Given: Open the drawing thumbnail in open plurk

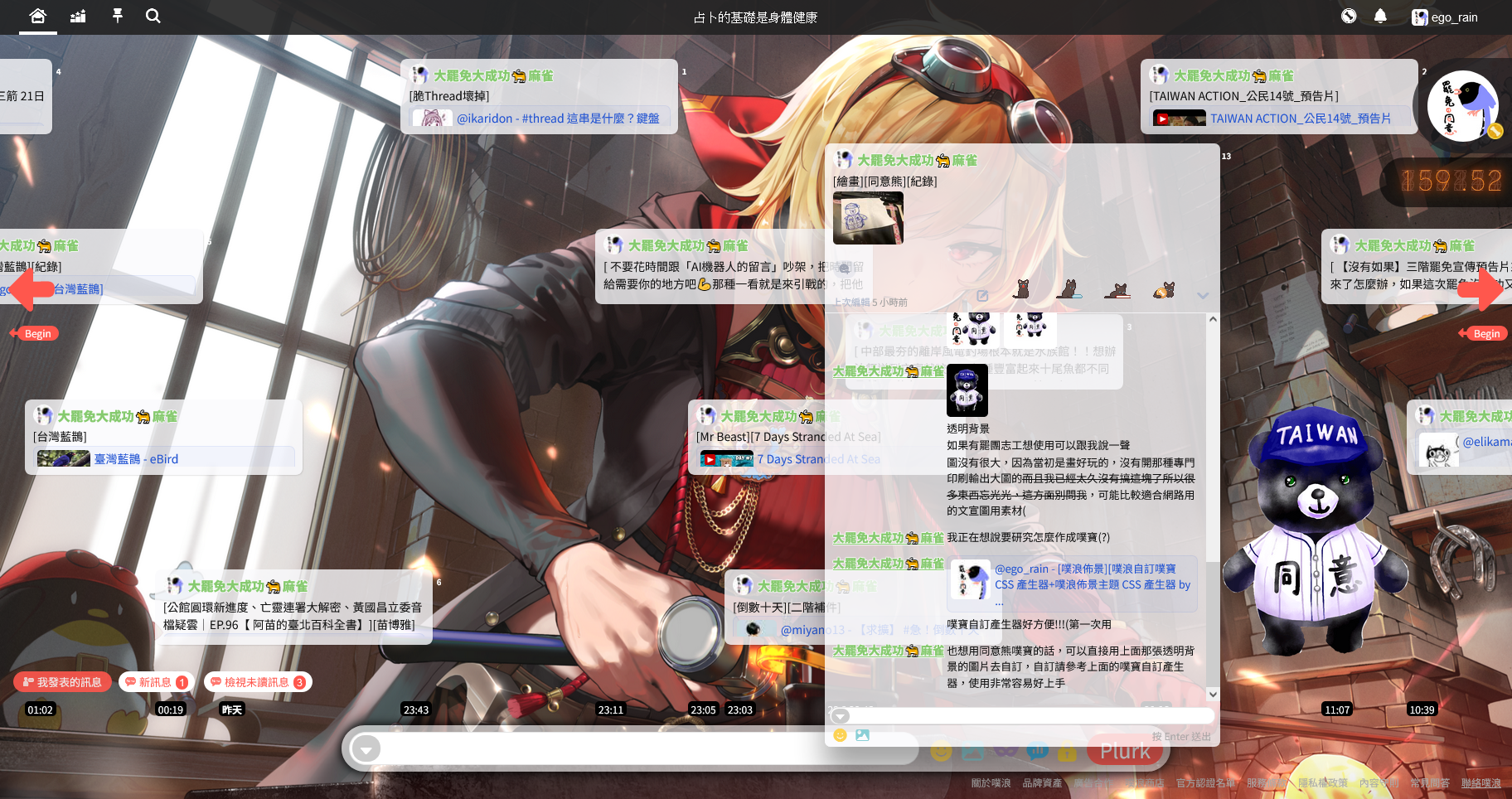Looking at the screenshot, I should [868, 218].
